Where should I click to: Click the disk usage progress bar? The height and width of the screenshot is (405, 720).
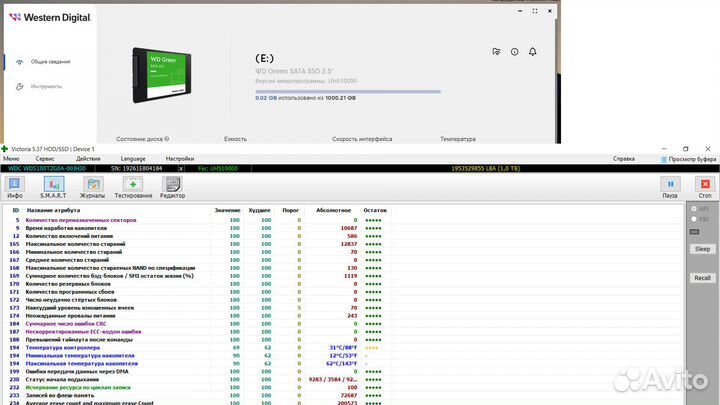(x=348, y=92)
